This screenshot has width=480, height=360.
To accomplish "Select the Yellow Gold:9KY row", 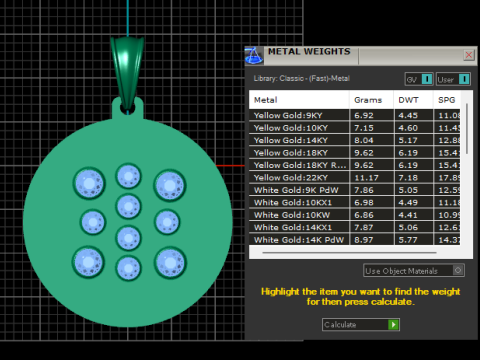I will 355,115.
